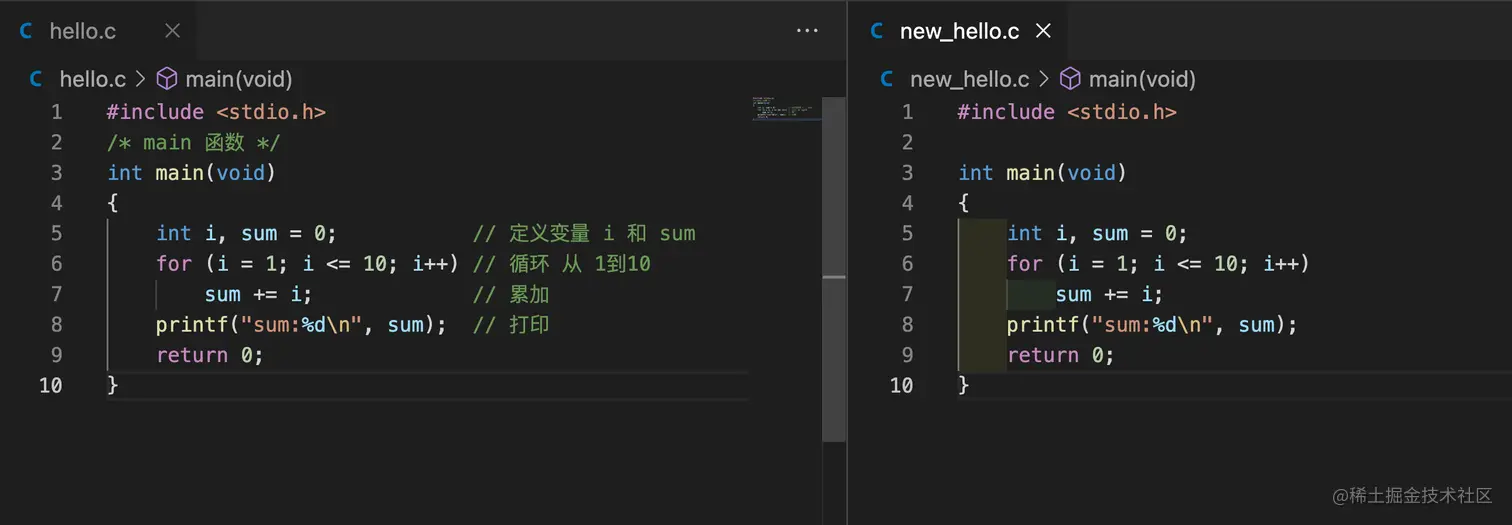Click the opening brace on line 4 of hello.c

[x=113, y=203]
